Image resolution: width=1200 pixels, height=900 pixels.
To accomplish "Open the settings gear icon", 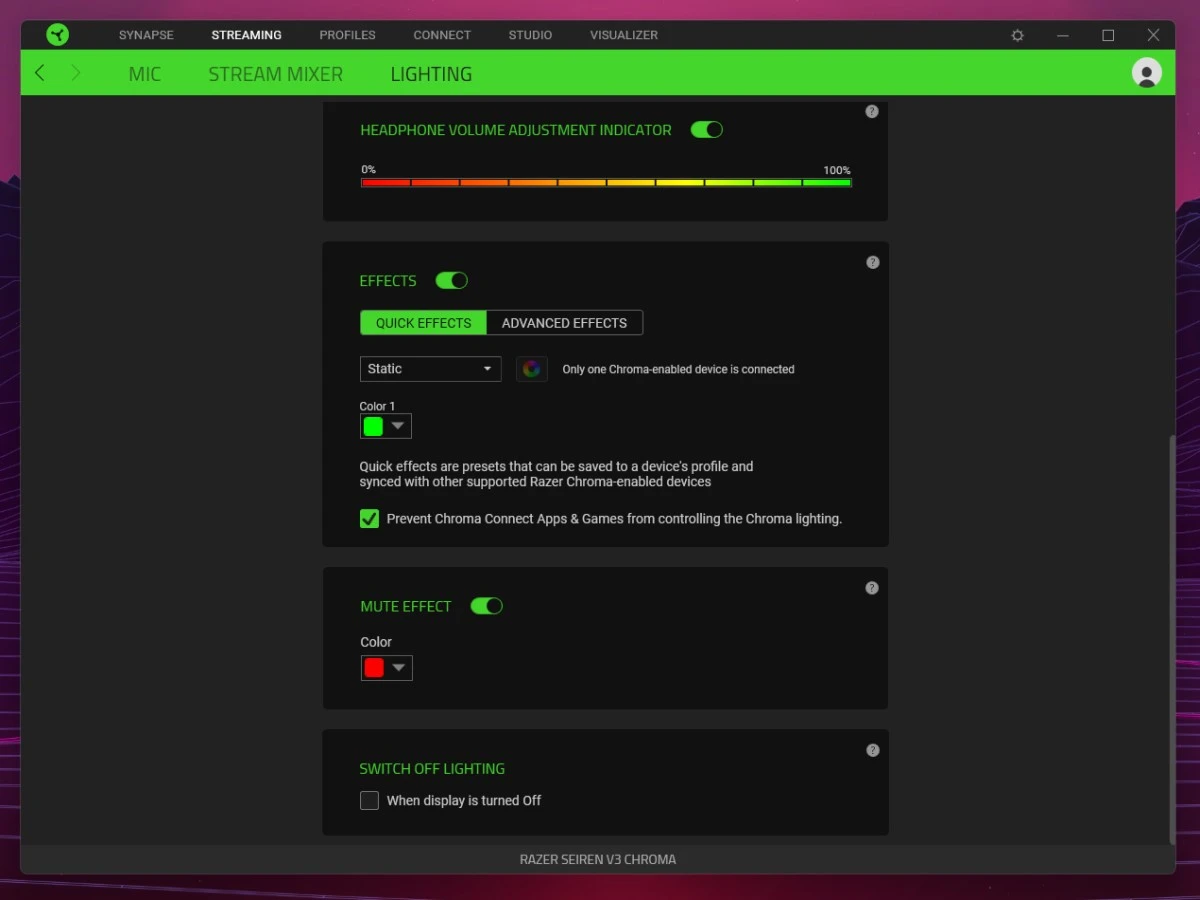I will 1017,35.
